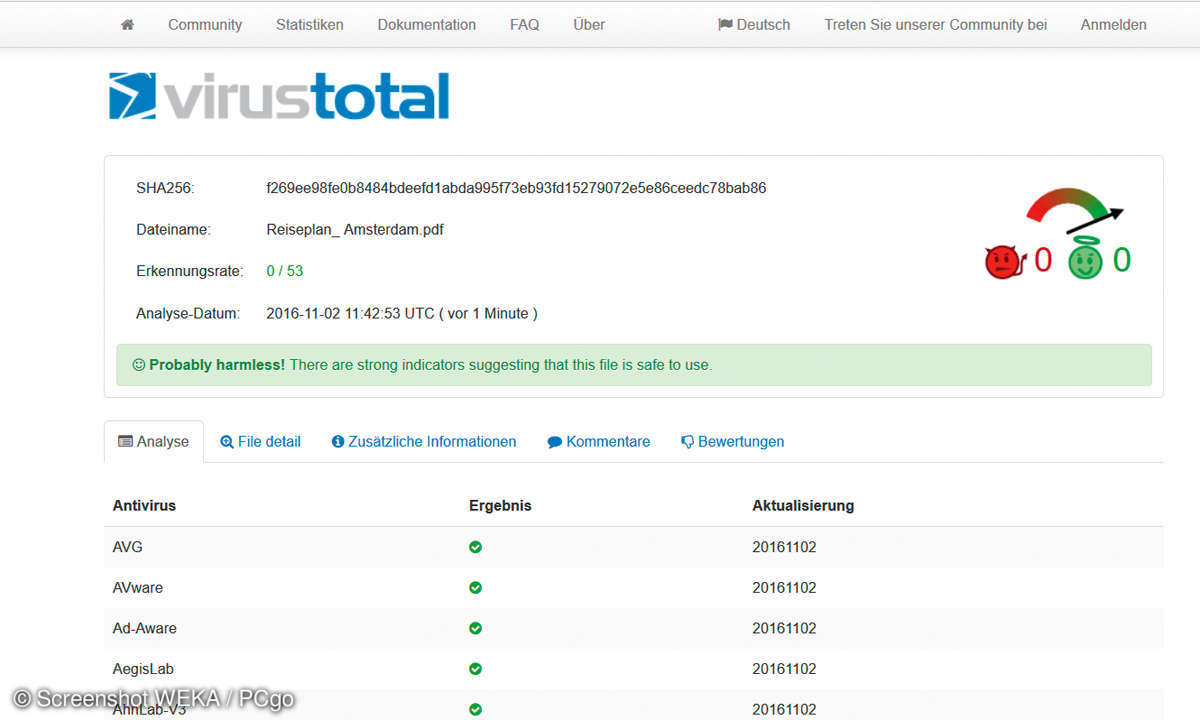This screenshot has width=1200, height=720.
Task: Click the reputation gauge meter
Action: point(1074,210)
